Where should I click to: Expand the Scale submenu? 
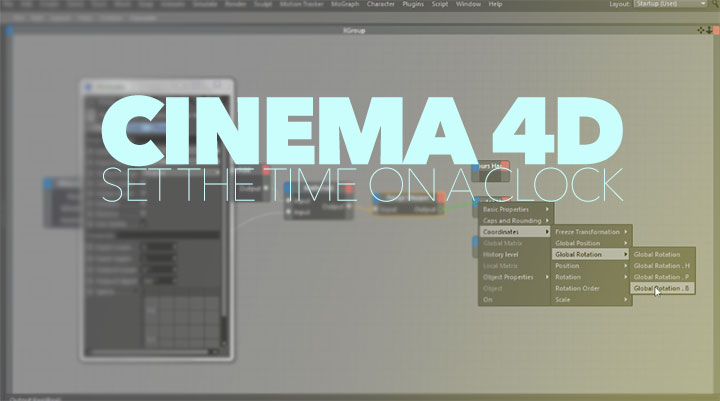[x=591, y=299]
